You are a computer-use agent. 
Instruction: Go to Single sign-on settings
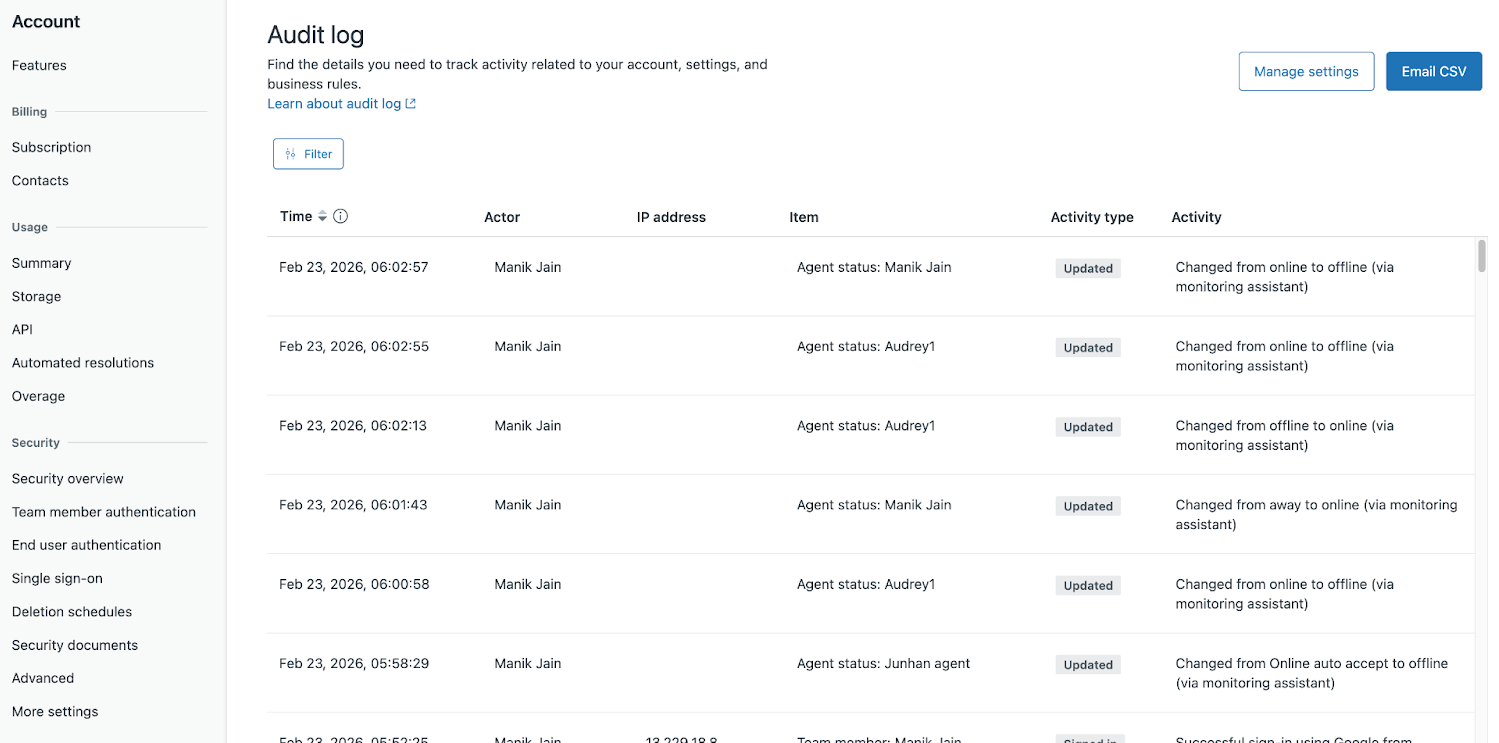(x=57, y=579)
